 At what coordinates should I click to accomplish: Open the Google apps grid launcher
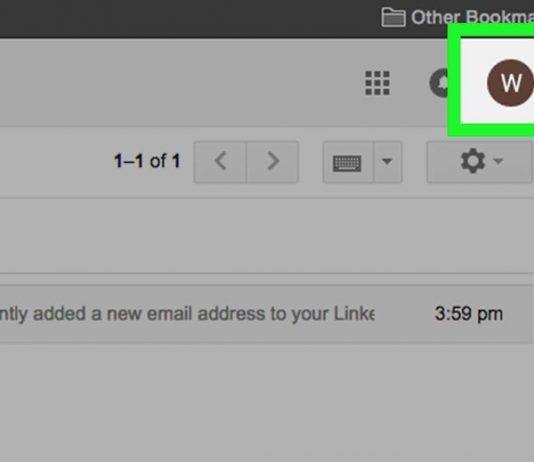(377, 83)
